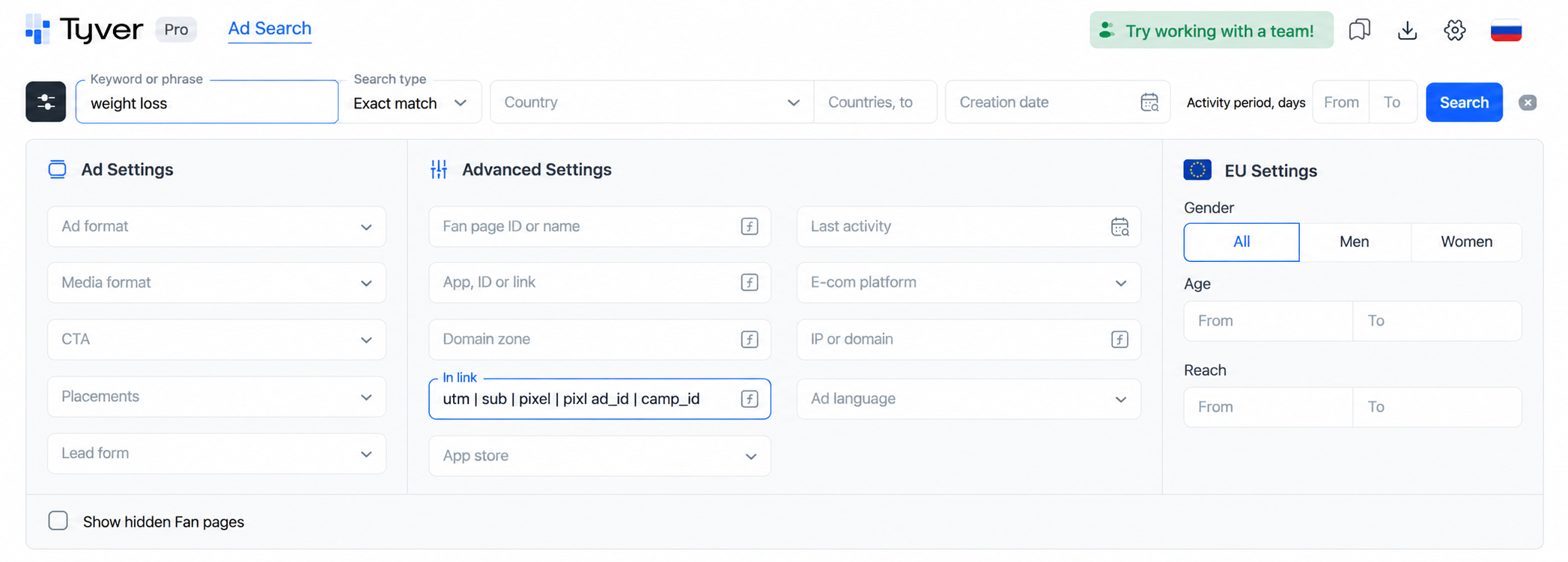The height and width of the screenshot is (562, 1568).
Task: Select Men gender option
Action: click(x=1354, y=242)
